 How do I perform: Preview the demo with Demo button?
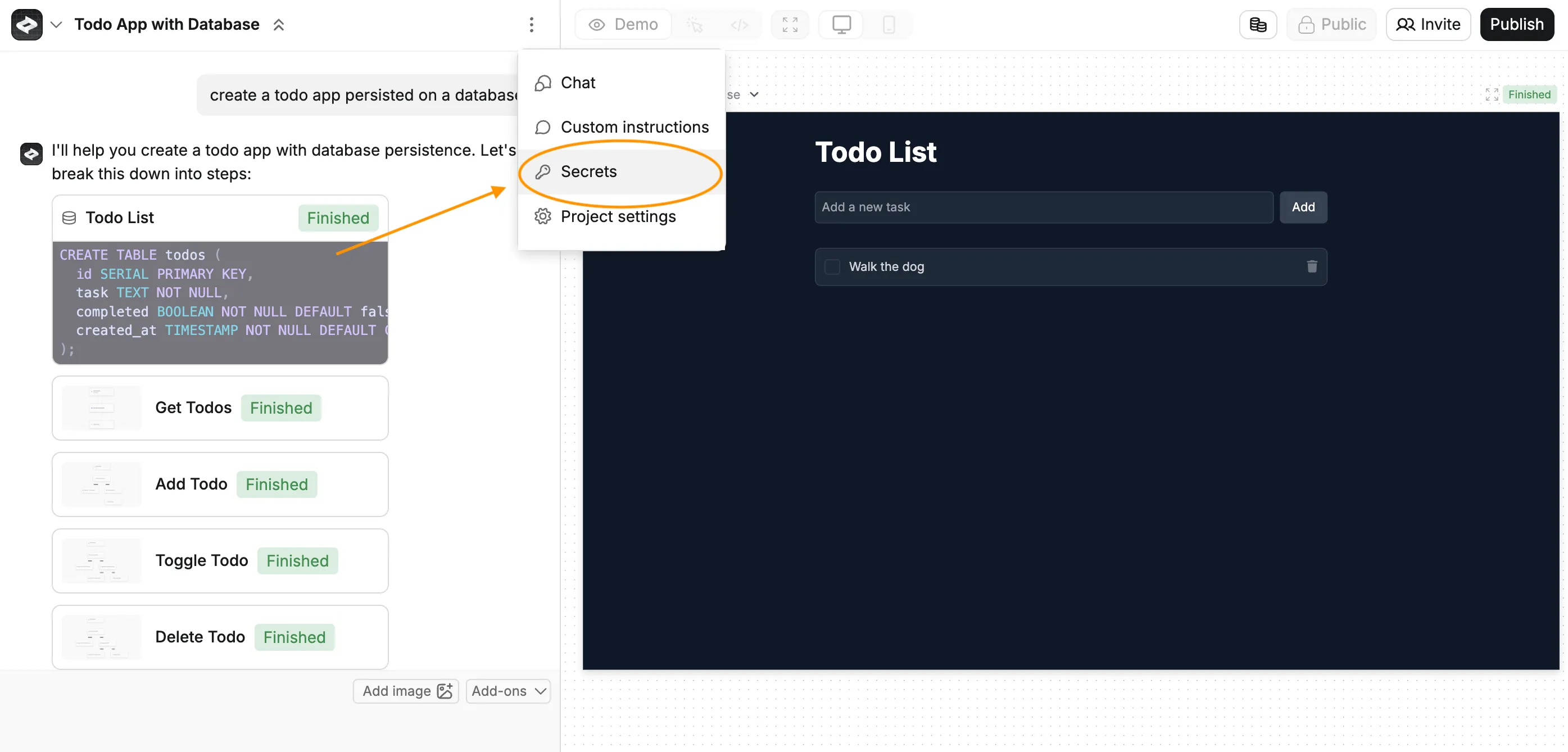tap(623, 24)
